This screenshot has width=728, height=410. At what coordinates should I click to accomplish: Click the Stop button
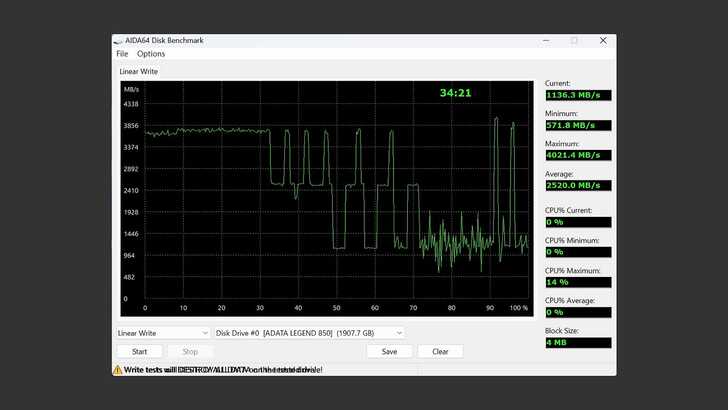tap(190, 352)
